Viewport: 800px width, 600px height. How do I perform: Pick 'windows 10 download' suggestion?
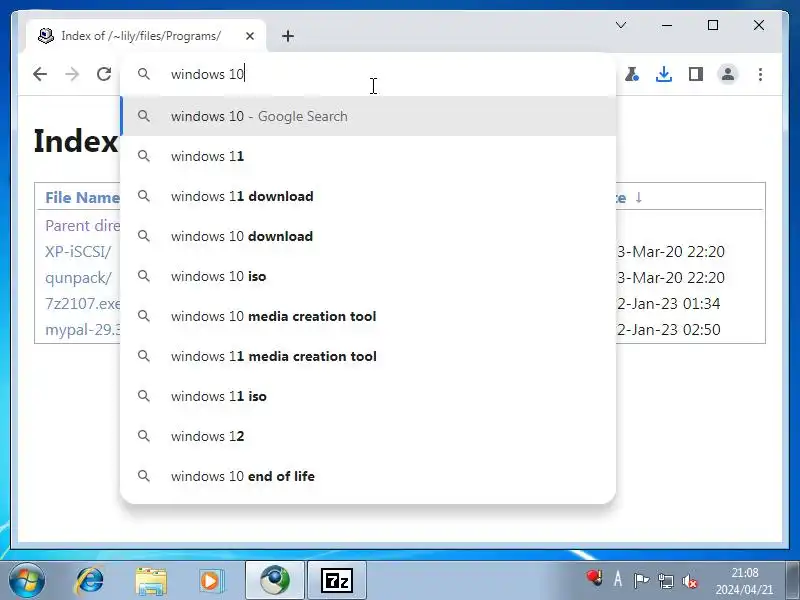tap(368, 236)
